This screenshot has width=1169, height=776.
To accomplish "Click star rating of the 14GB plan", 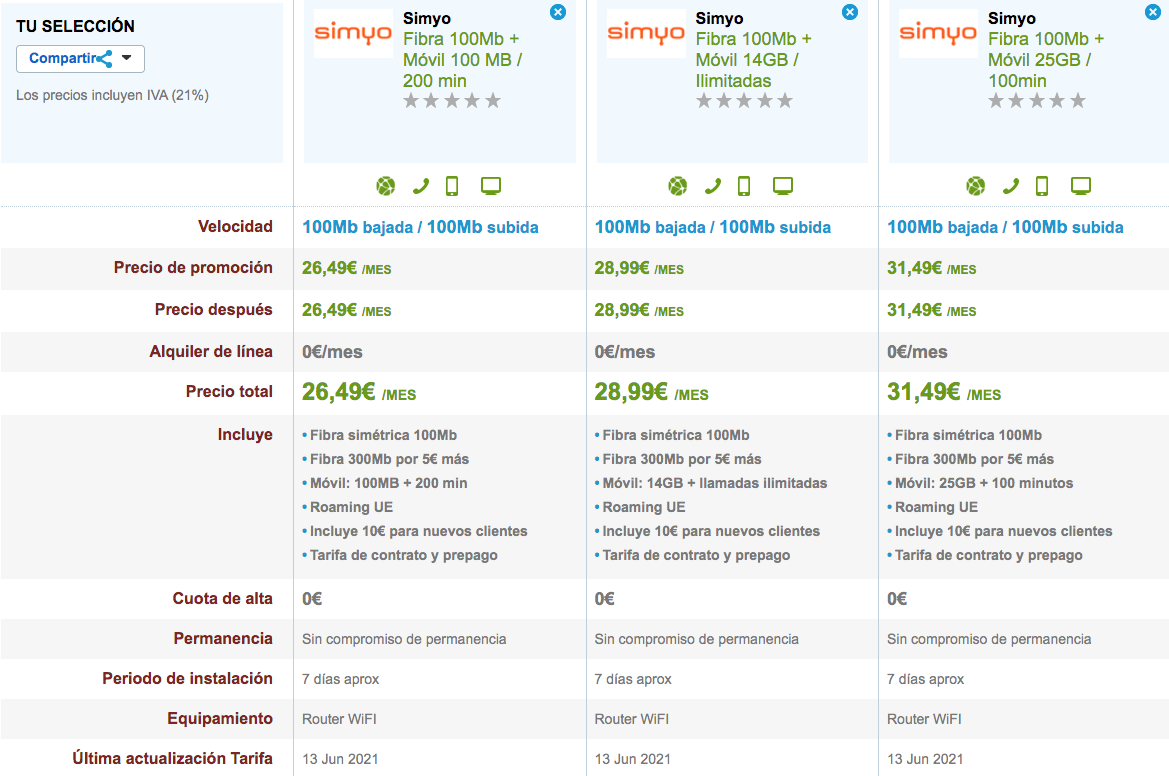I will 744,101.
